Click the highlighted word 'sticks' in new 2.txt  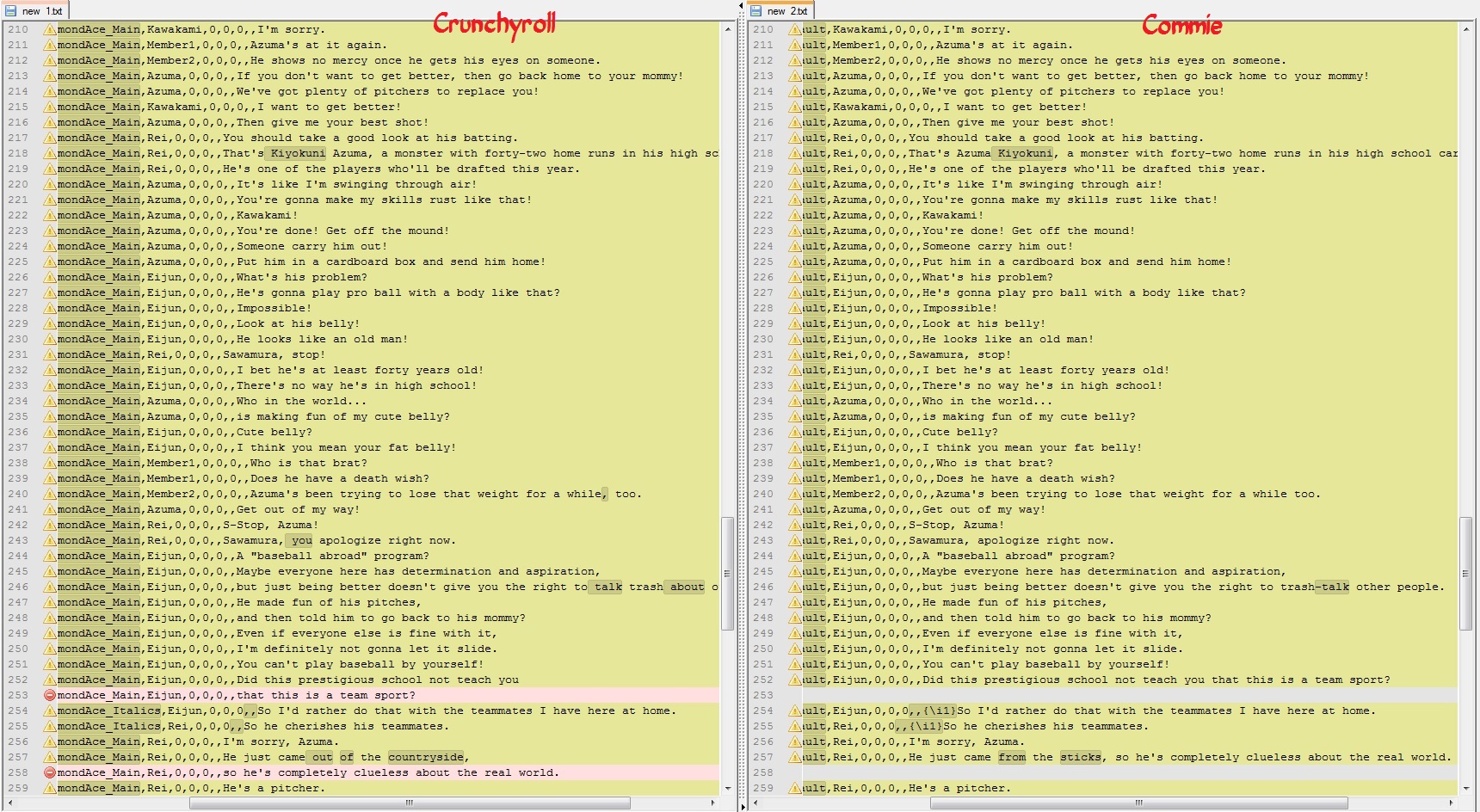tap(1081, 757)
